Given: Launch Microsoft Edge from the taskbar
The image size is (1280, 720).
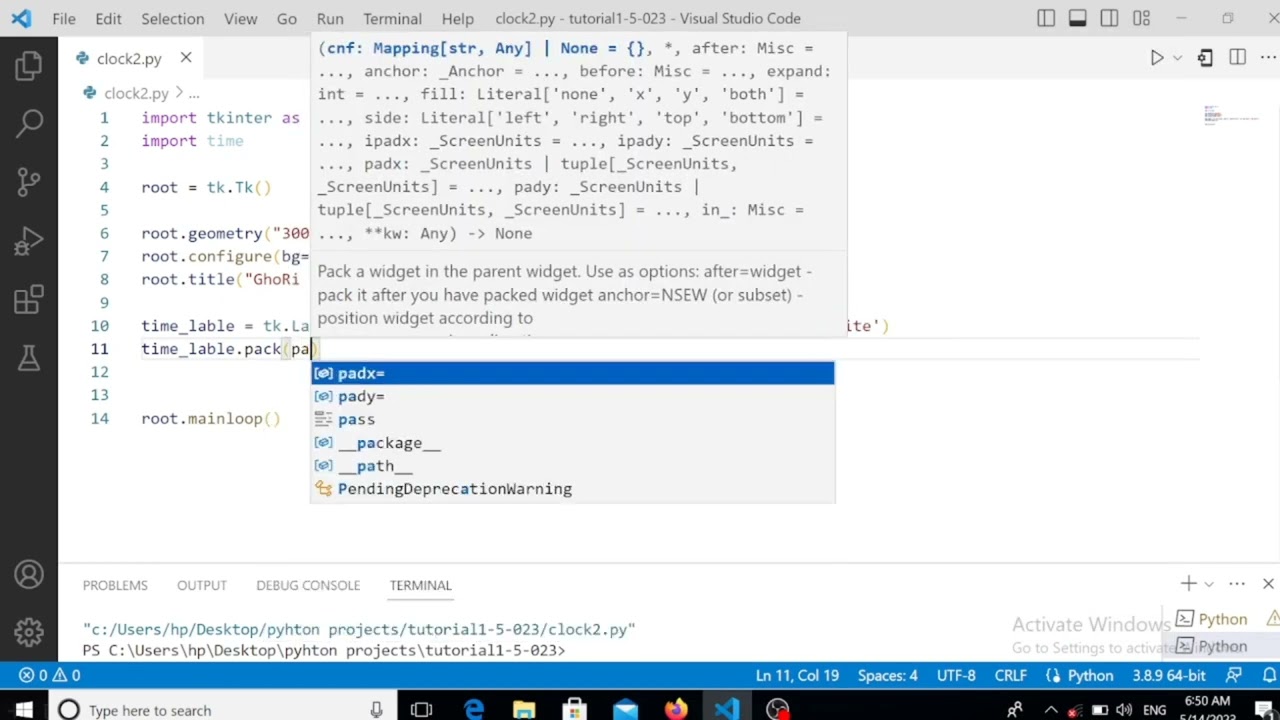Looking at the screenshot, I should [x=473, y=710].
